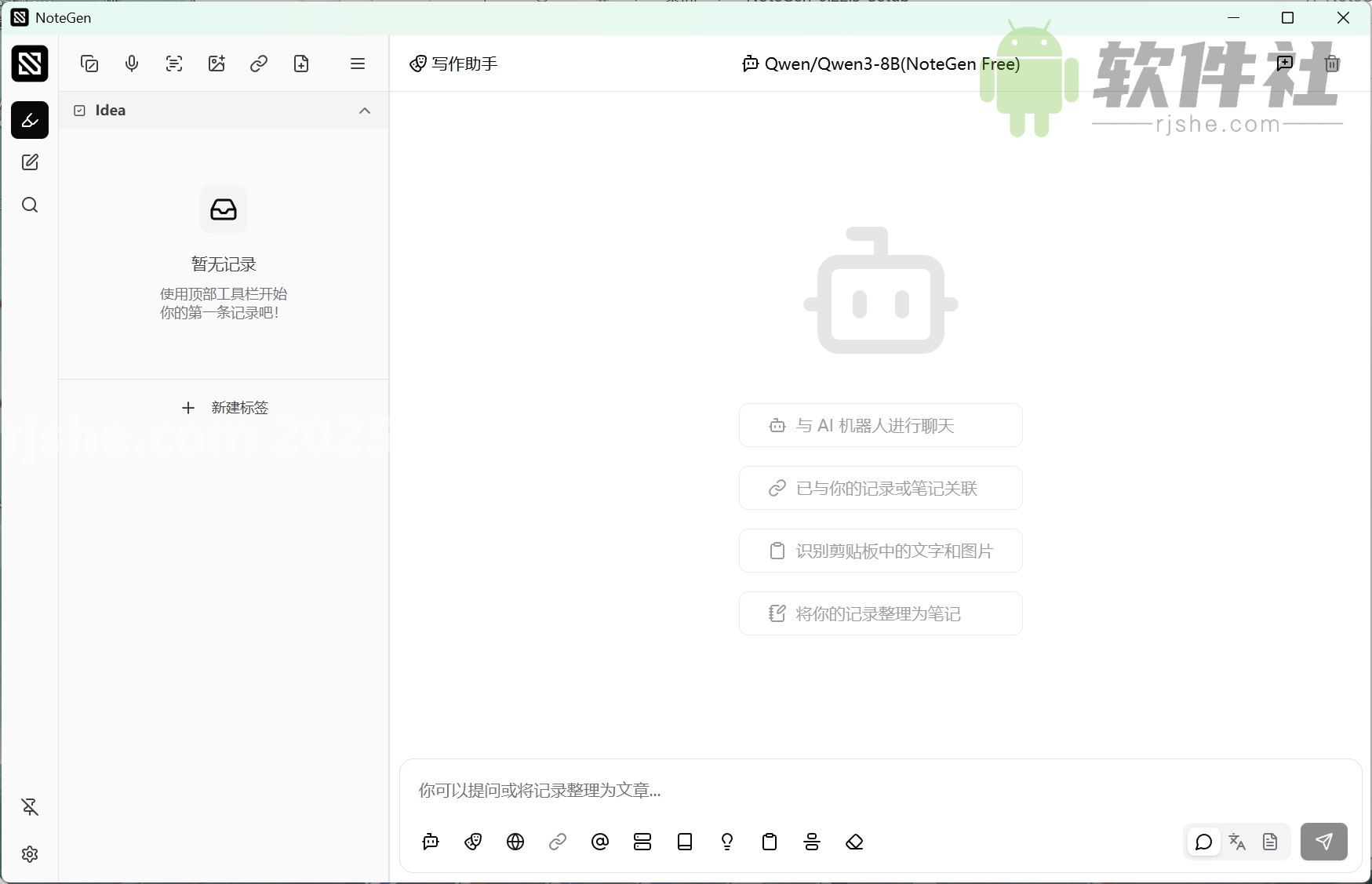Enable web search with the globe icon
This screenshot has width=1372, height=884.
point(515,842)
